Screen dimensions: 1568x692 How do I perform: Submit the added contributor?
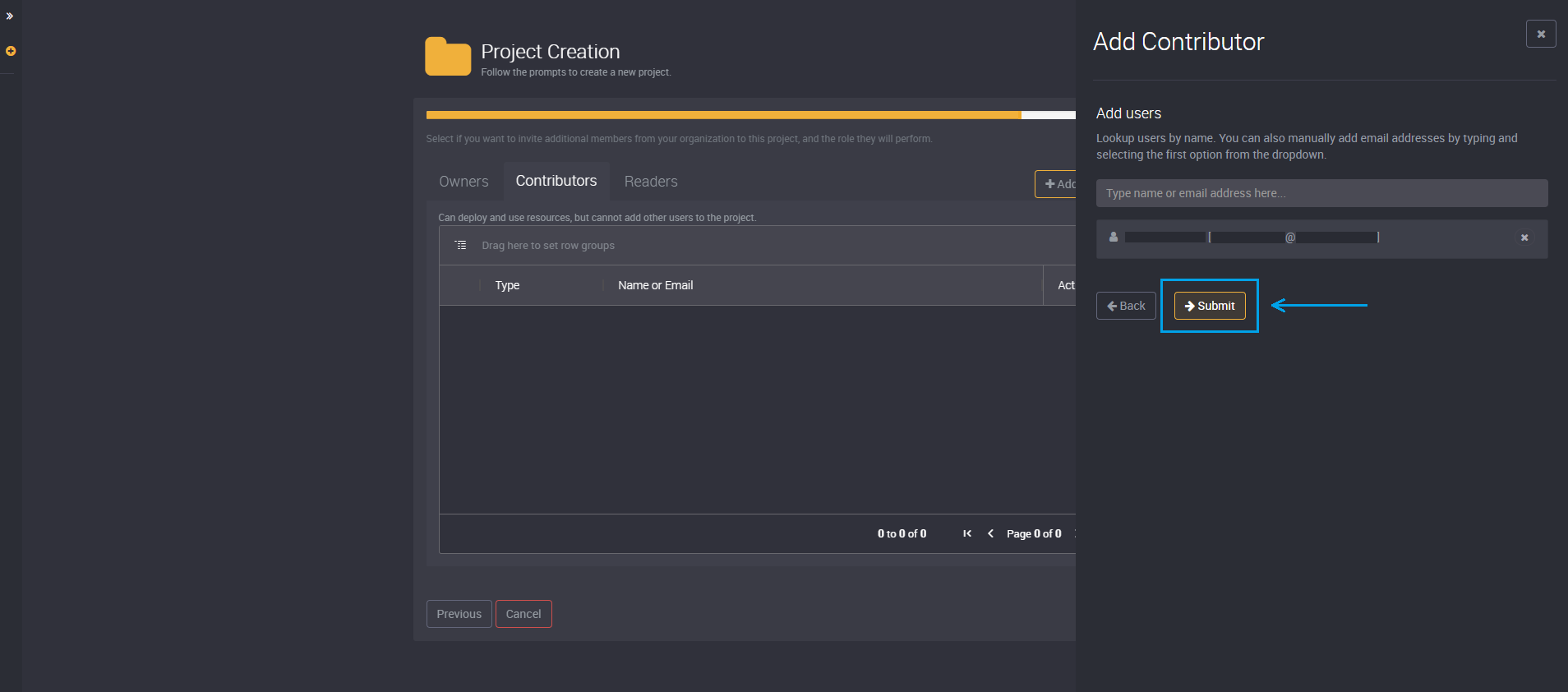(1210, 306)
